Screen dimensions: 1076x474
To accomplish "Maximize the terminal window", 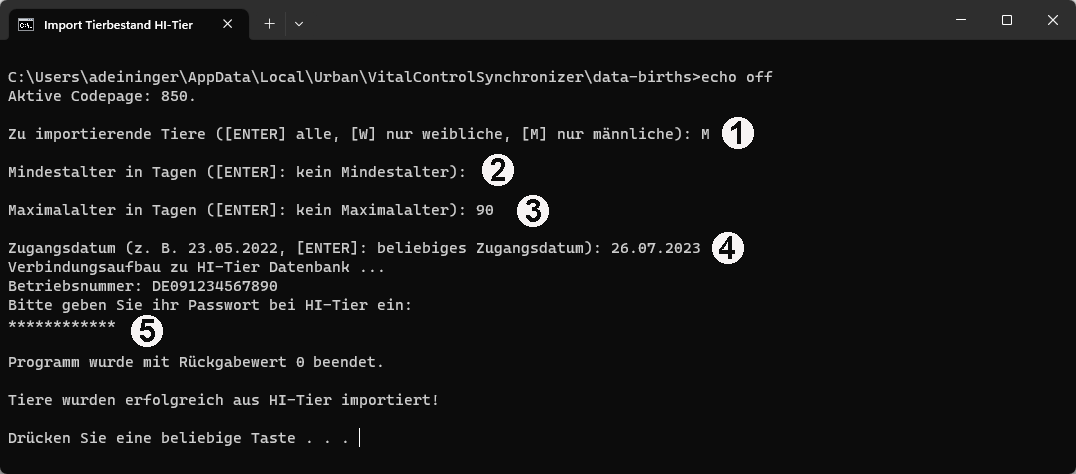I will pos(1007,21).
